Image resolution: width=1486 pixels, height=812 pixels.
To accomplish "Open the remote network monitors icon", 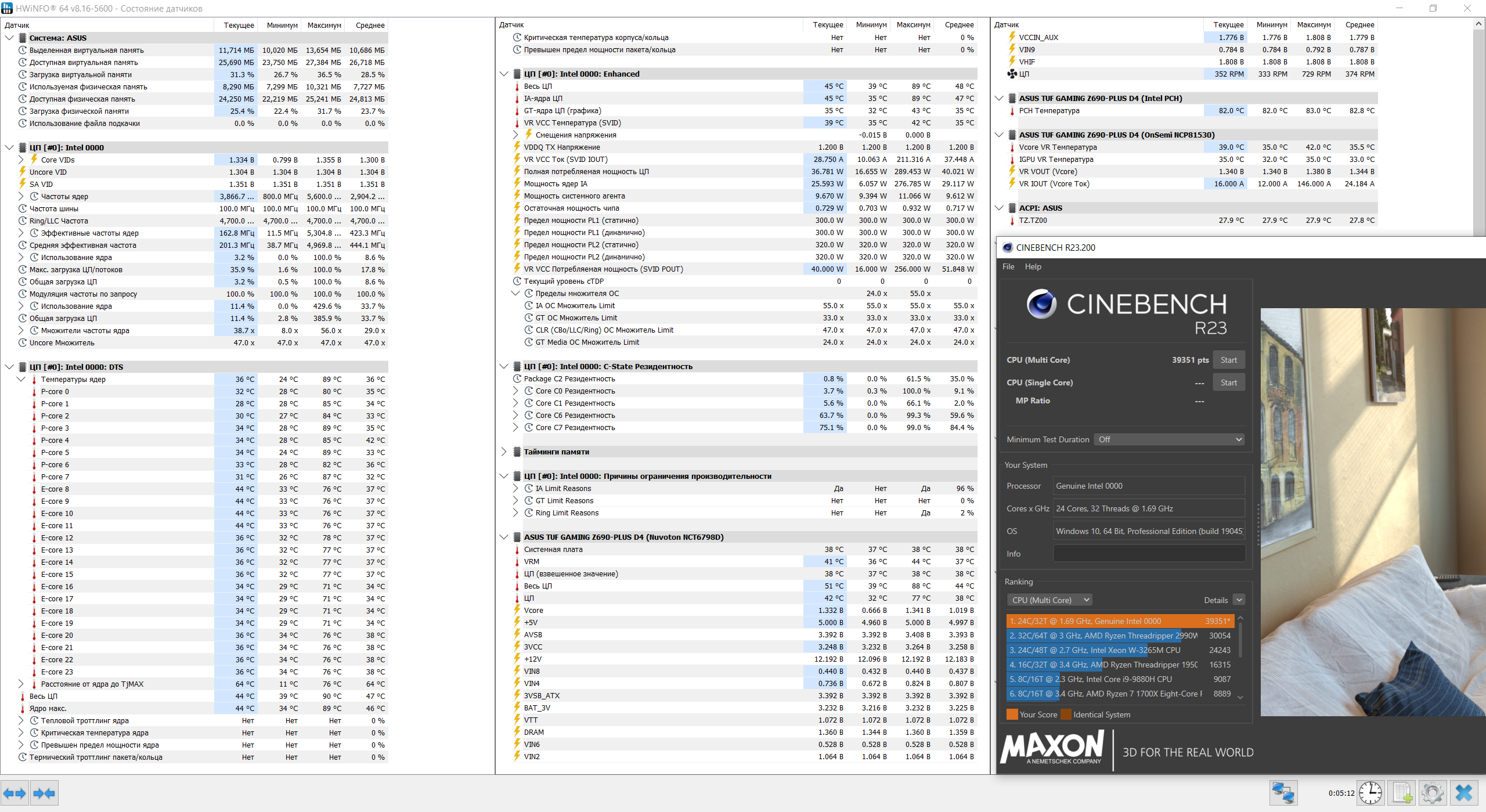I will [x=1283, y=793].
